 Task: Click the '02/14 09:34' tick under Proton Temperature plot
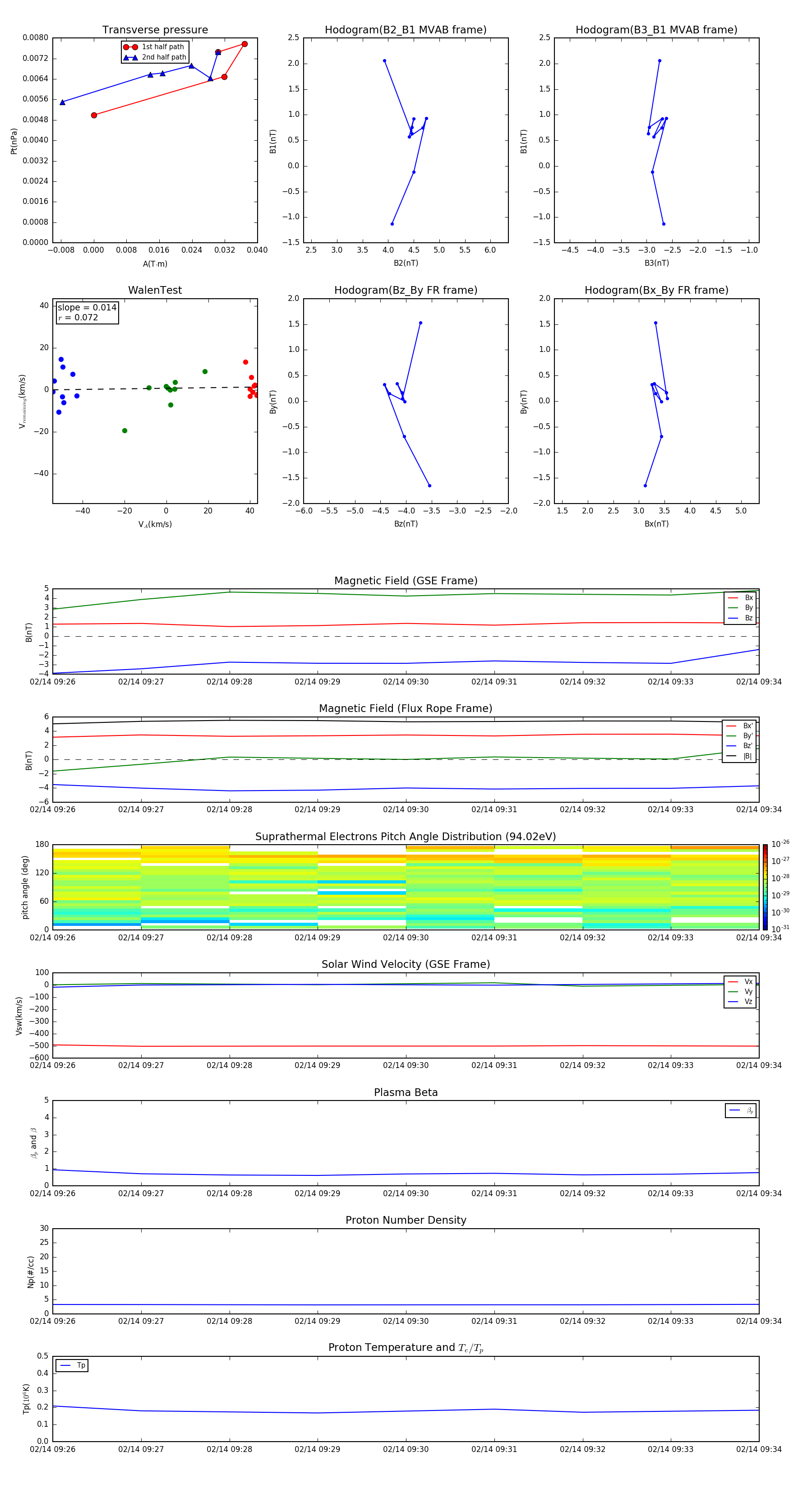pos(759,1449)
